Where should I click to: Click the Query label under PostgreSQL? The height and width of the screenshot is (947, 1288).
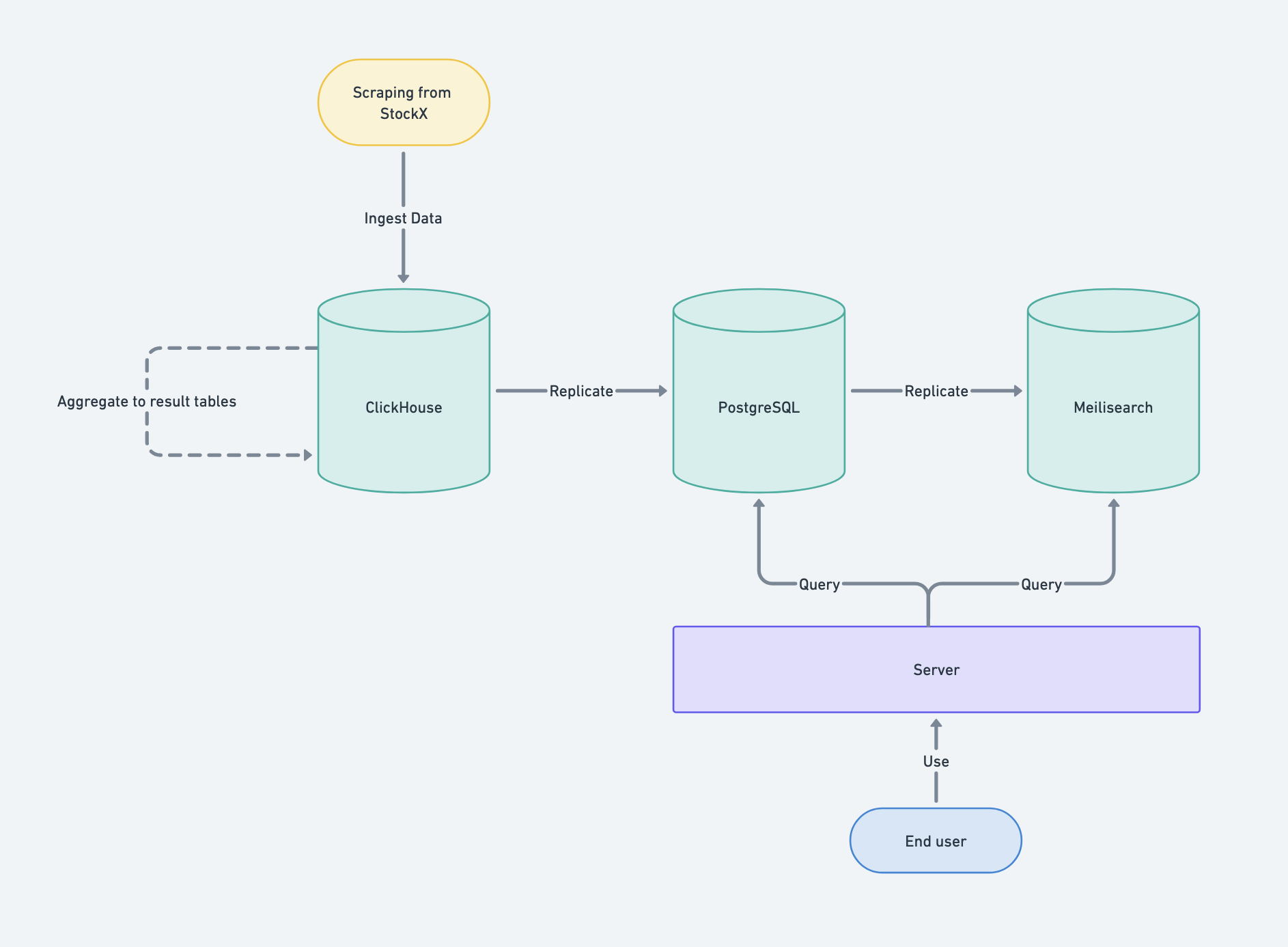click(820, 584)
